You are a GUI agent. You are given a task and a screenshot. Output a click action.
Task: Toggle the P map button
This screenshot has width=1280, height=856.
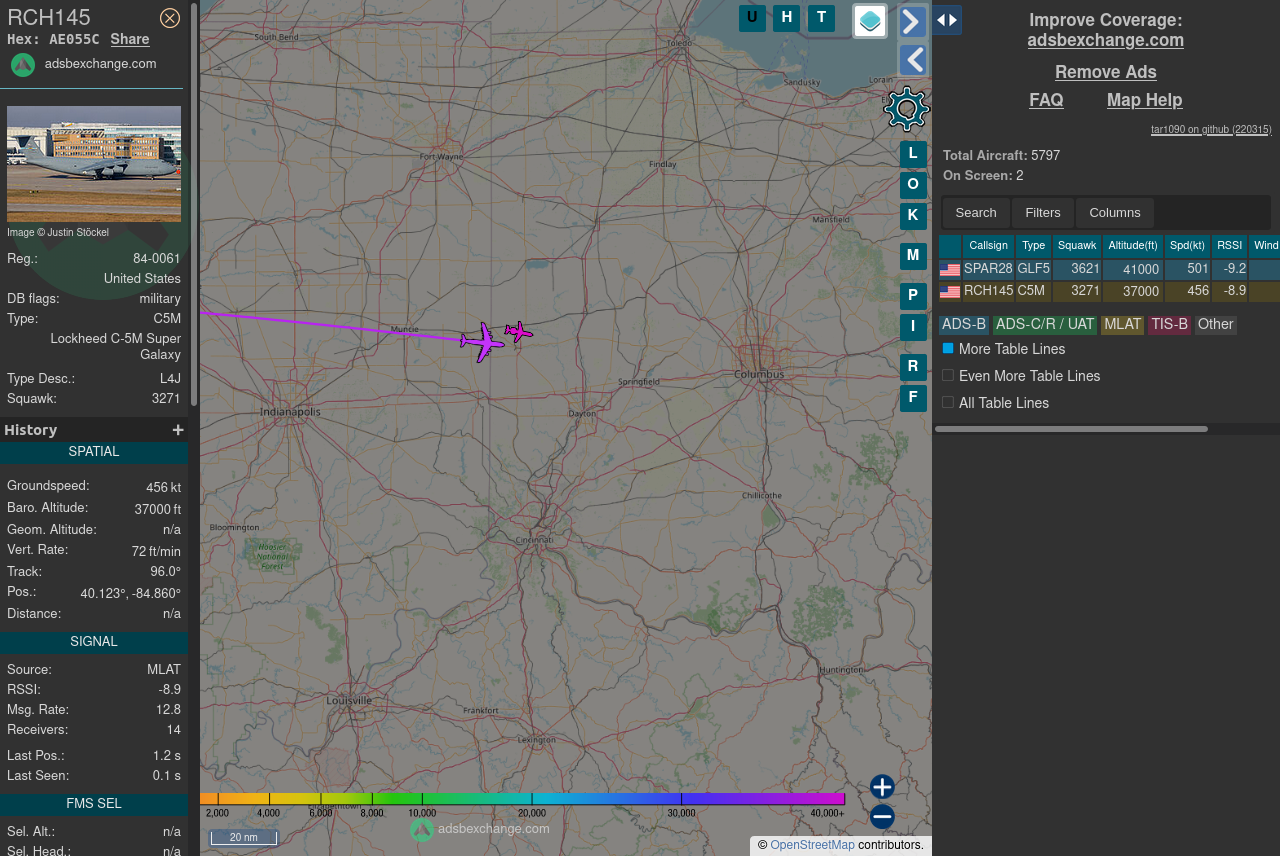coord(913,296)
